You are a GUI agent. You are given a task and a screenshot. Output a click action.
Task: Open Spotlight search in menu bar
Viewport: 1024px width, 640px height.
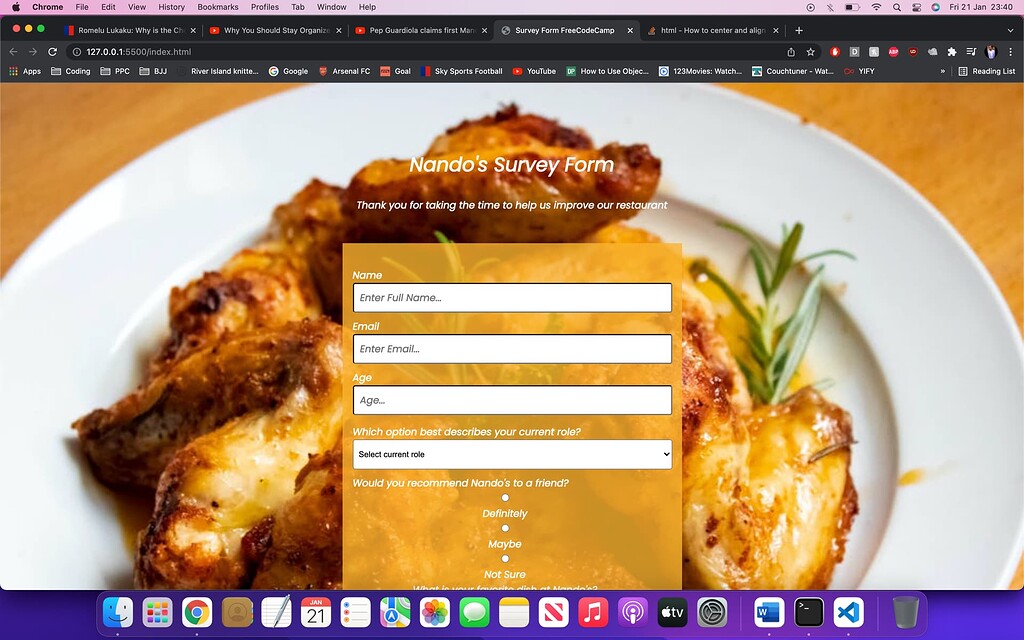pyautogui.click(x=897, y=7)
